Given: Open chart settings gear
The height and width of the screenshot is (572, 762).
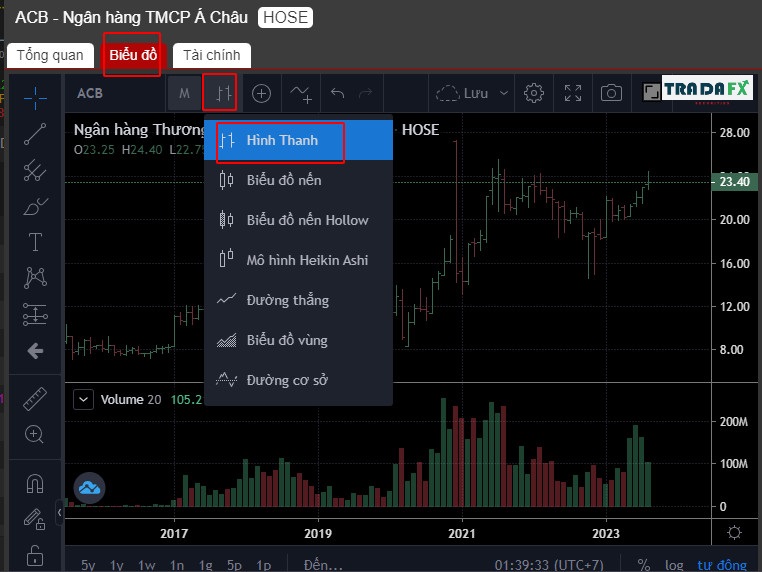Looking at the screenshot, I should [x=534, y=93].
